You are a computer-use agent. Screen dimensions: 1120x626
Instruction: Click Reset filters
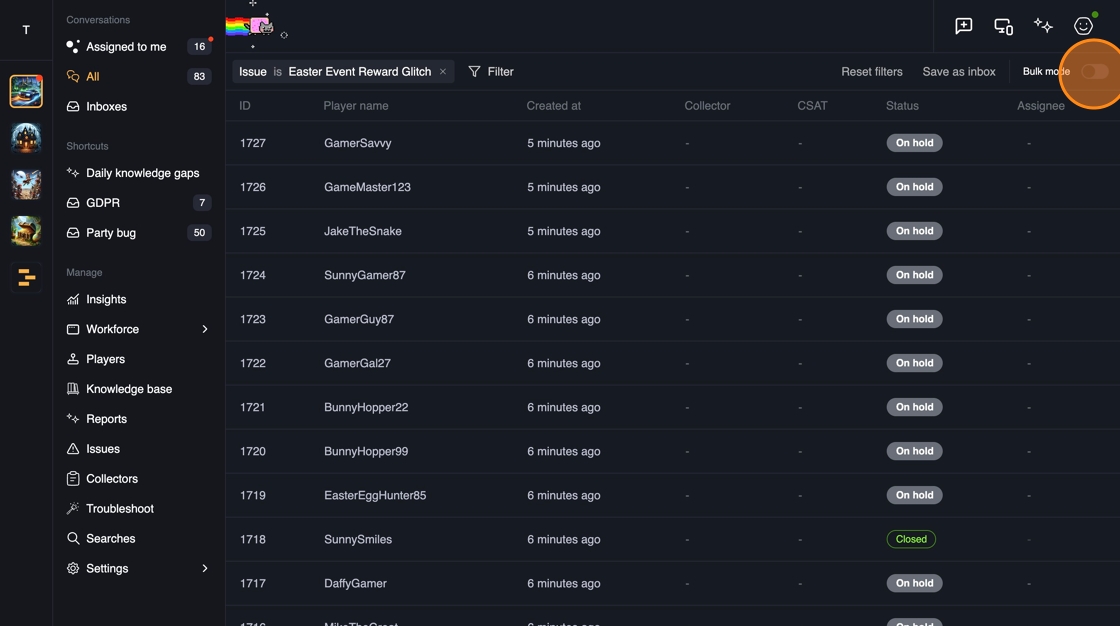(x=872, y=72)
